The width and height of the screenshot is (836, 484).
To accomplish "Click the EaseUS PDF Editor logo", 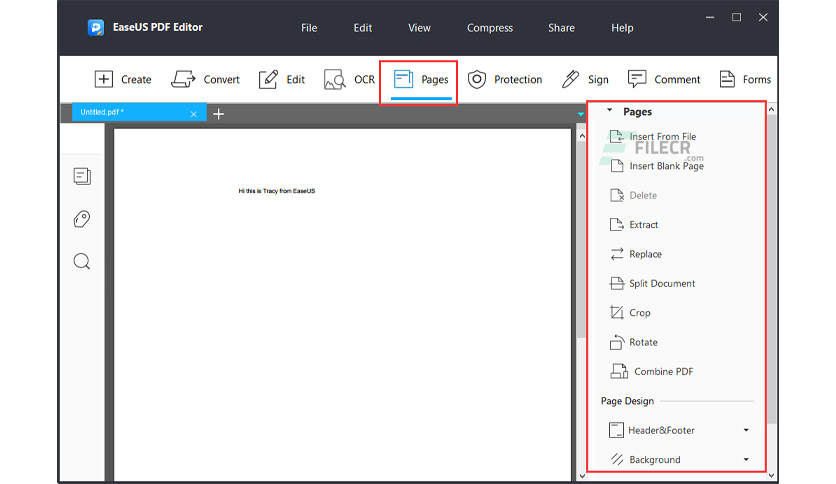I will tap(95, 27).
